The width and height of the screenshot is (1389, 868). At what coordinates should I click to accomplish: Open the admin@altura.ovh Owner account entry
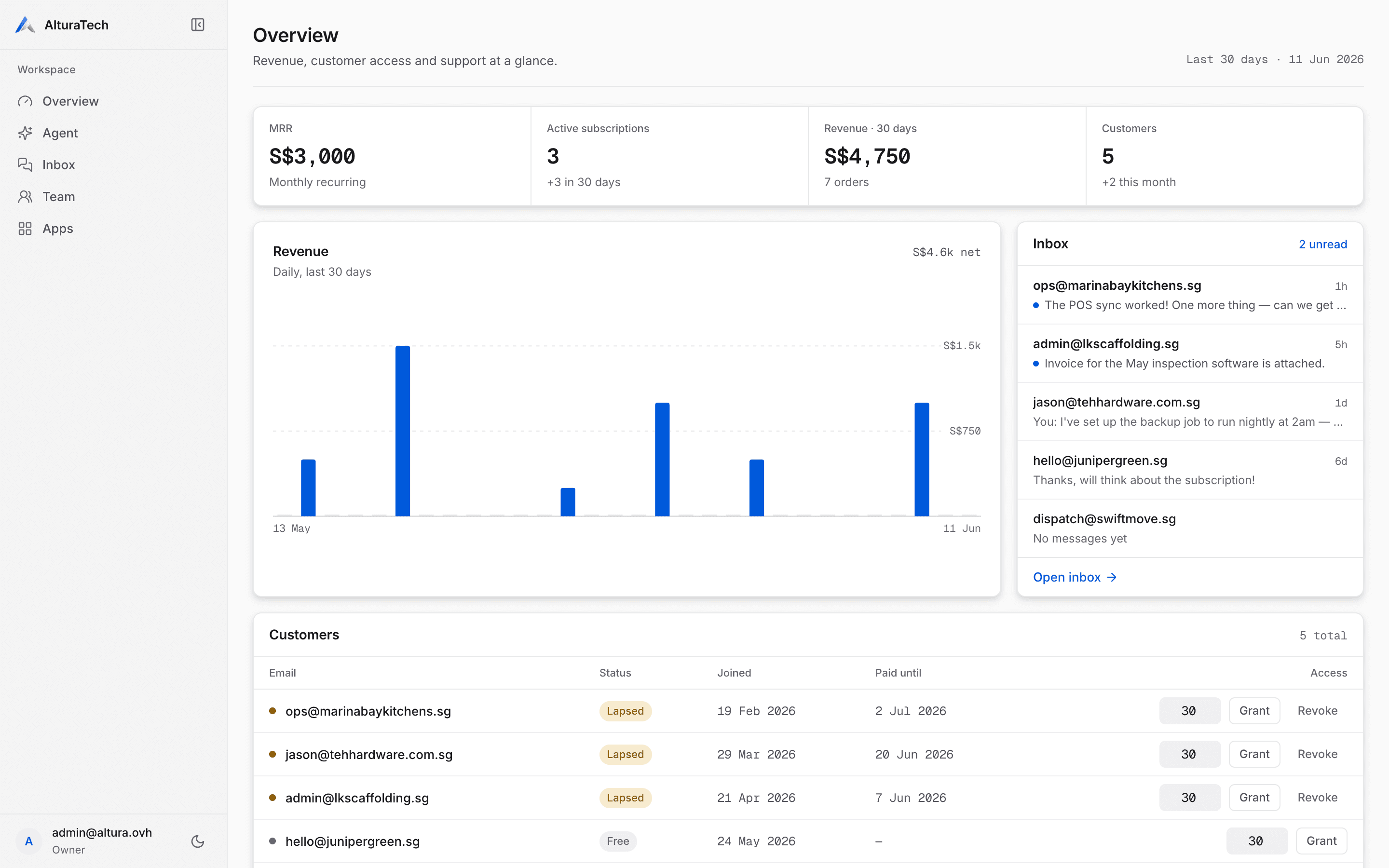pyautogui.click(x=102, y=841)
